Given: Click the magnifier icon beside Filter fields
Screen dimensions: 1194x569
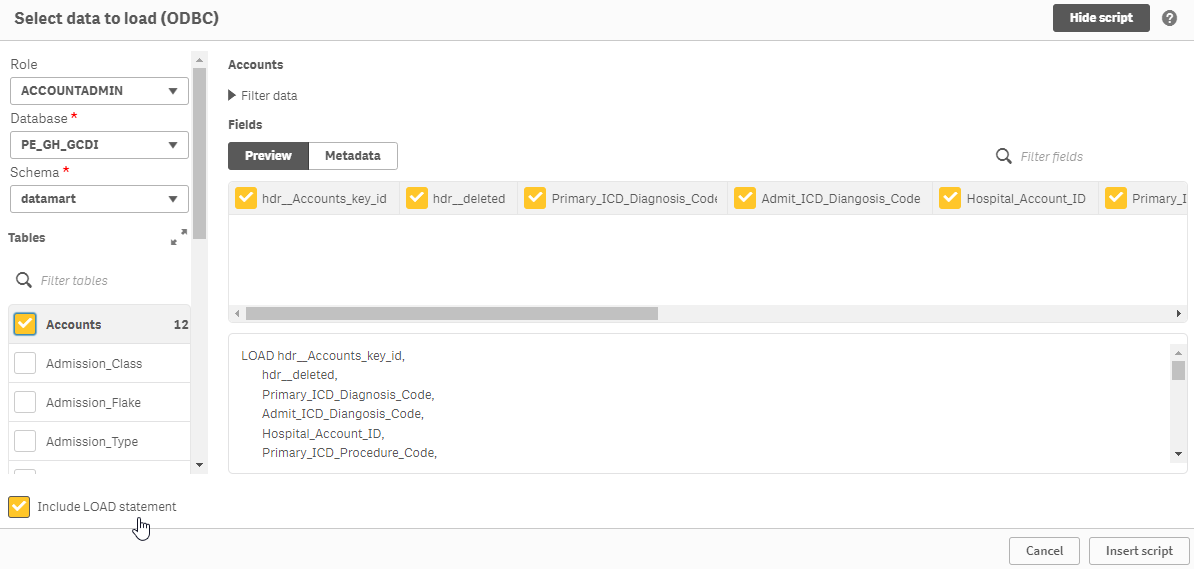Looking at the screenshot, I should pyautogui.click(x=1004, y=156).
